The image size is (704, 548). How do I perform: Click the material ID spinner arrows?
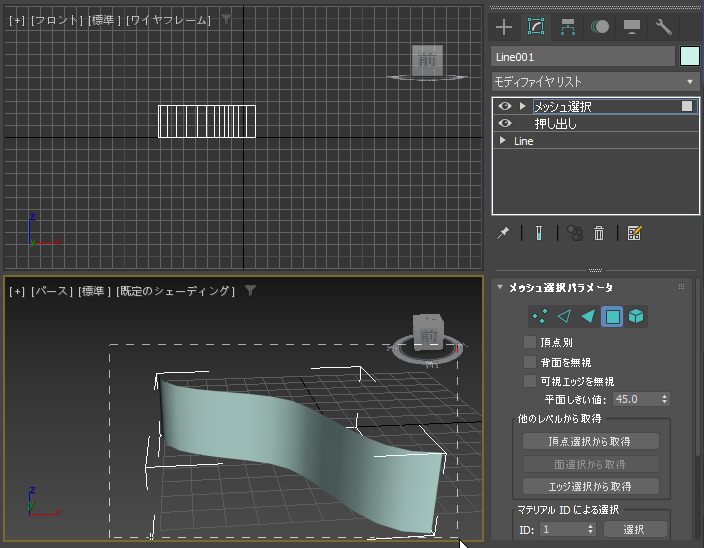[x=591, y=530]
